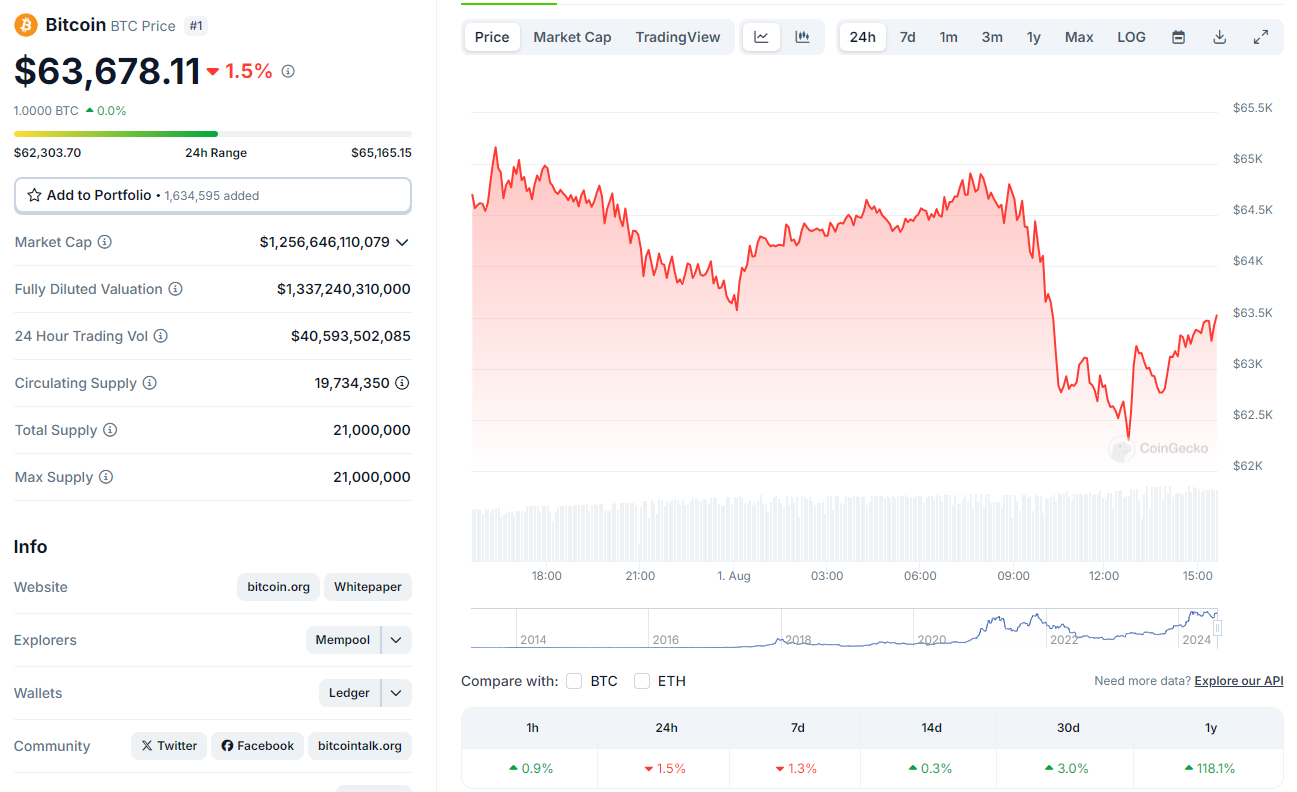Open the Ledger wallets dropdown arrow
This screenshot has width=1297, height=792.
(397, 693)
